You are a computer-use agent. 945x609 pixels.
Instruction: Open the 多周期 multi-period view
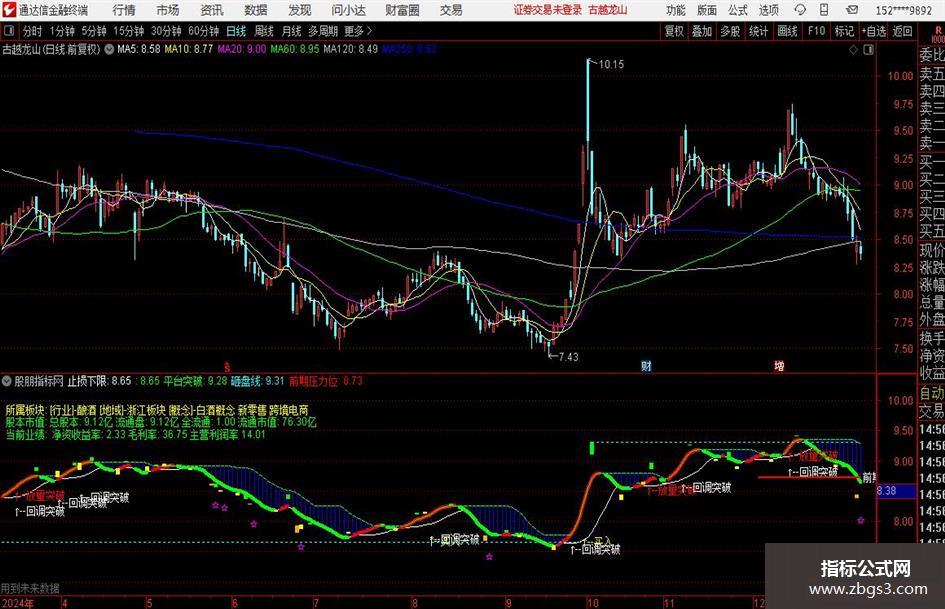(x=323, y=31)
